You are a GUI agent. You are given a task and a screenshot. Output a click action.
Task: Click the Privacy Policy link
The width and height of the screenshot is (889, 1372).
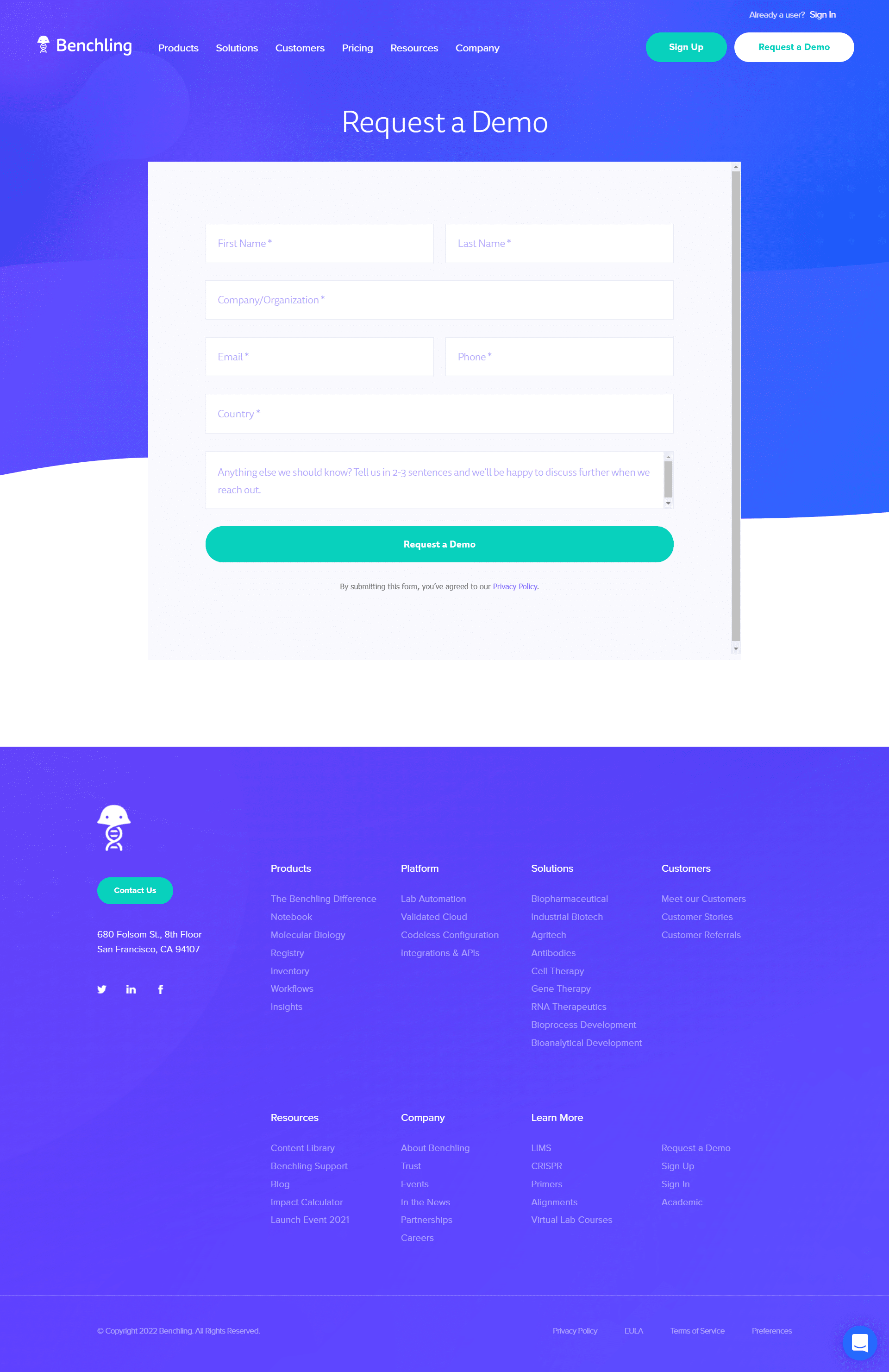pos(514,586)
